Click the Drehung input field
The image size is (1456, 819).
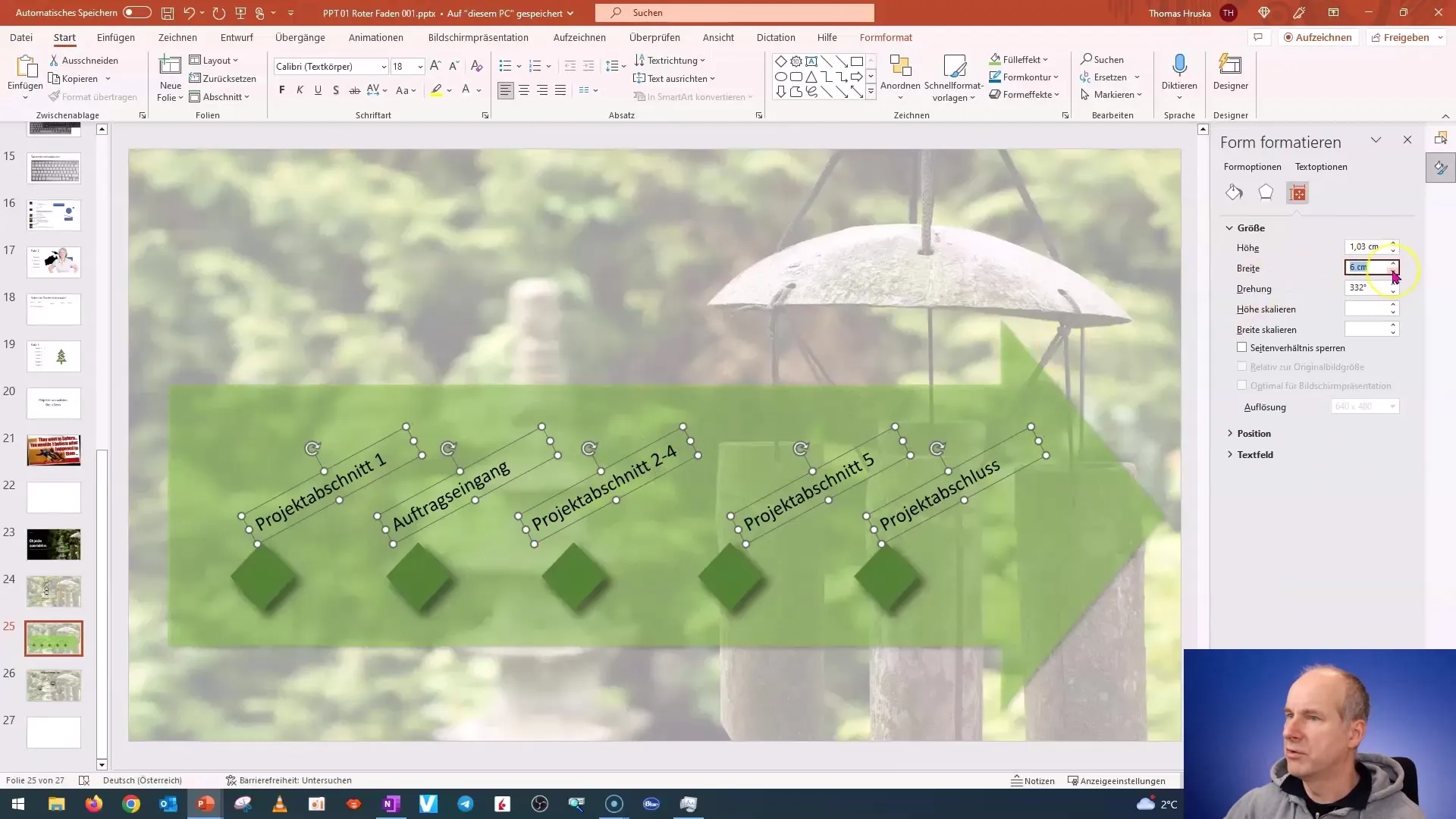(1366, 288)
